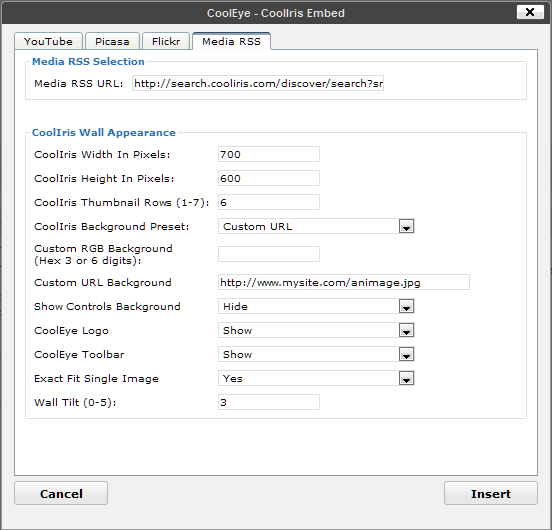Click the 'CoolIris Width In Pixels:' label
The width and height of the screenshot is (552, 530).
click(x=102, y=154)
